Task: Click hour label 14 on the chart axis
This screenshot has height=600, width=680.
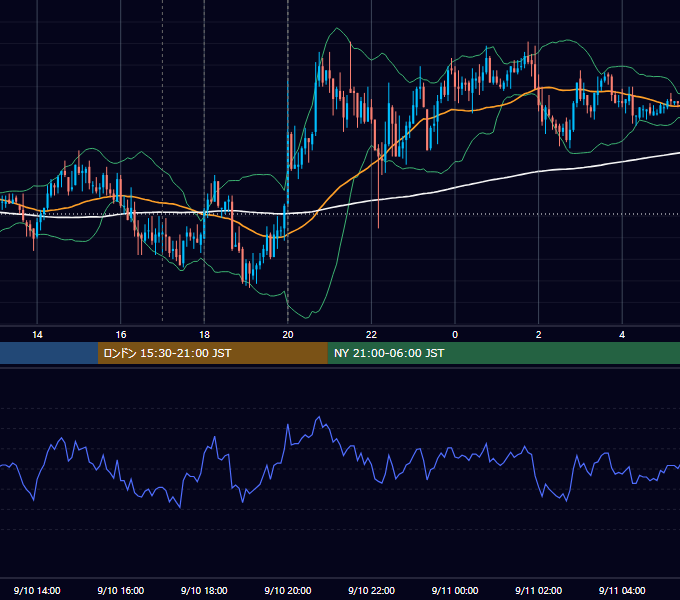Action: tap(37, 335)
